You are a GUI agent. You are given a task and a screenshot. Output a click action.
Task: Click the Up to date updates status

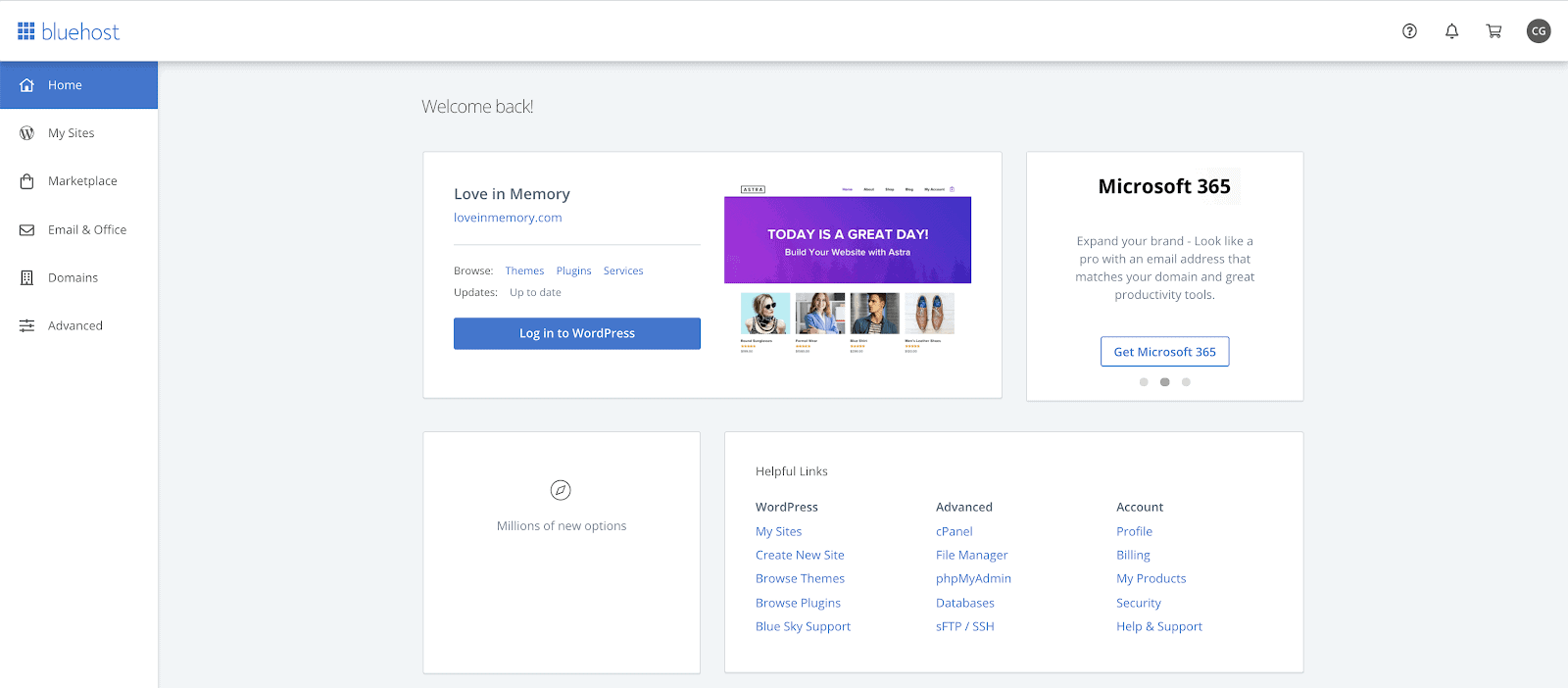pos(535,292)
